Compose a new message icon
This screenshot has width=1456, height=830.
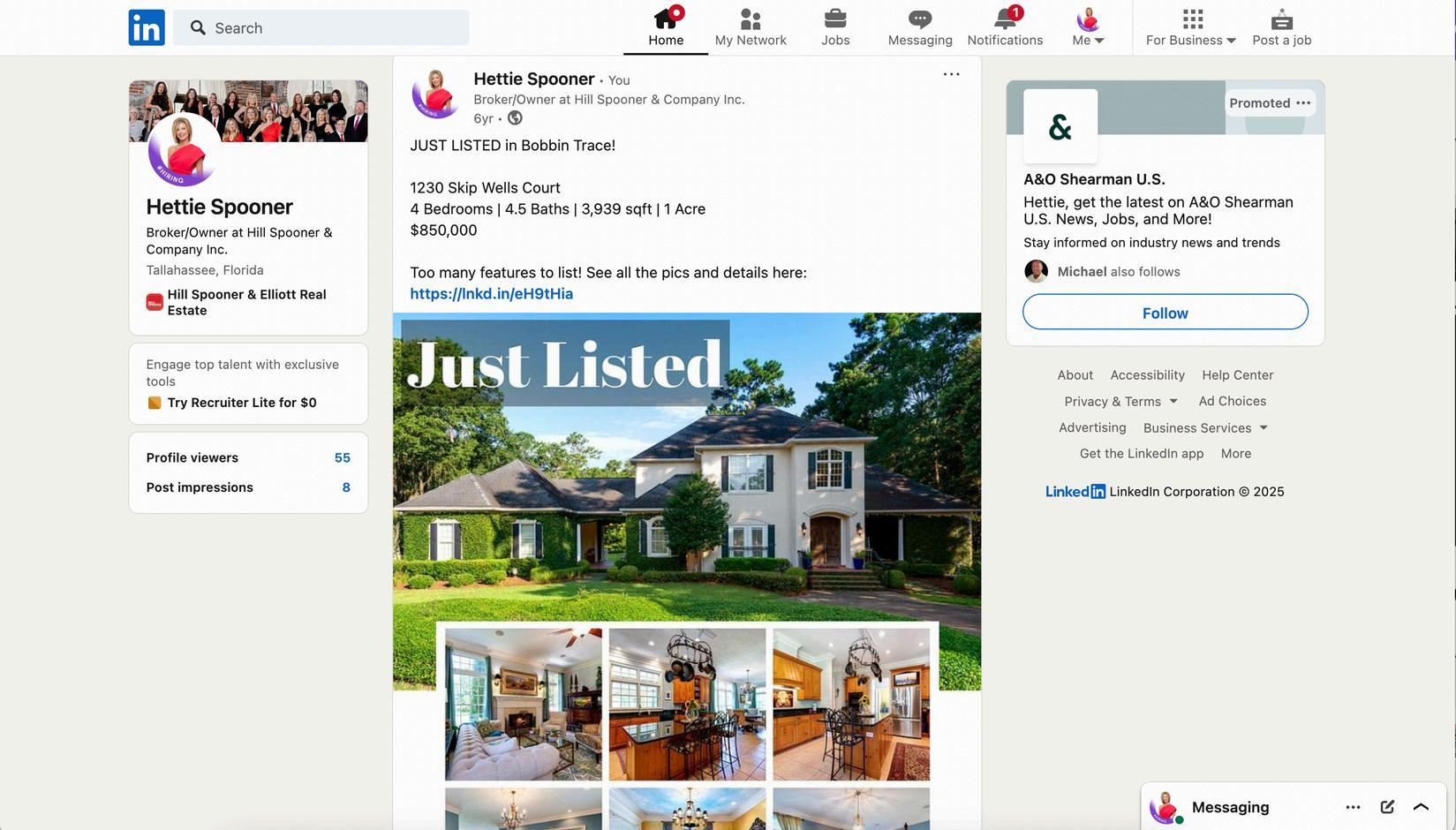coord(1387,807)
